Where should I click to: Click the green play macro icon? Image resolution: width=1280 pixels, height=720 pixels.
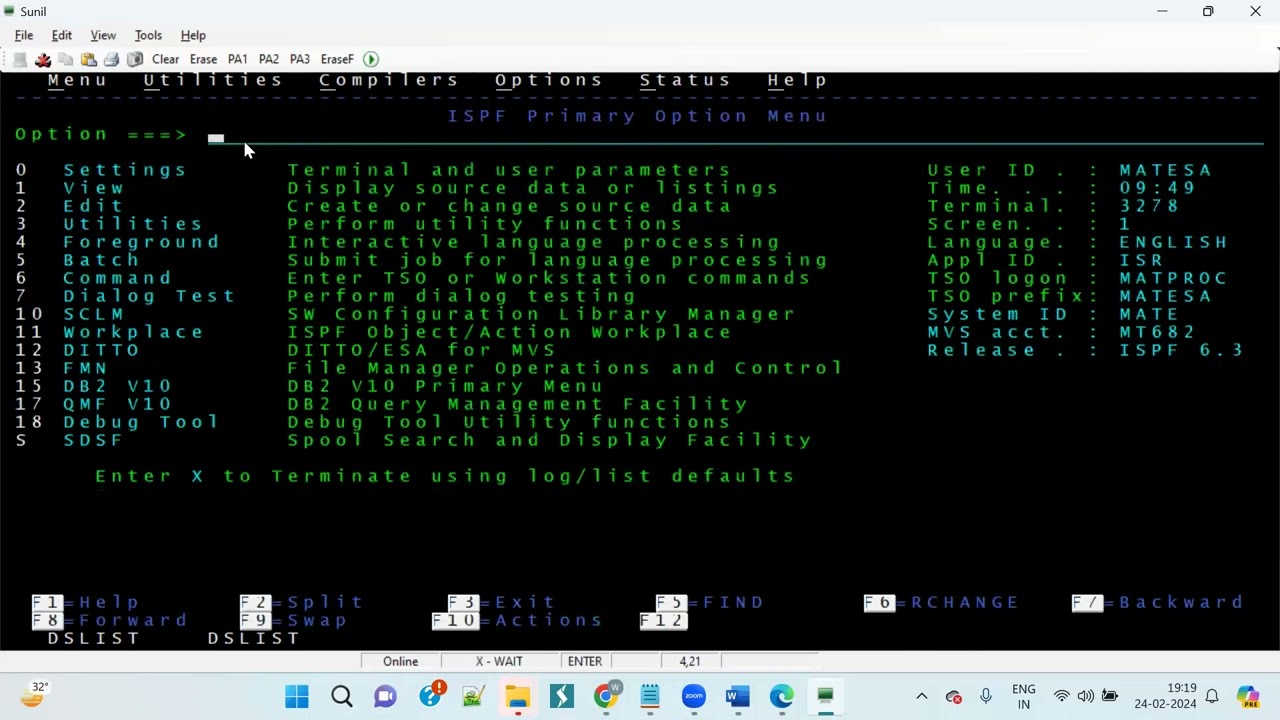(x=371, y=59)
